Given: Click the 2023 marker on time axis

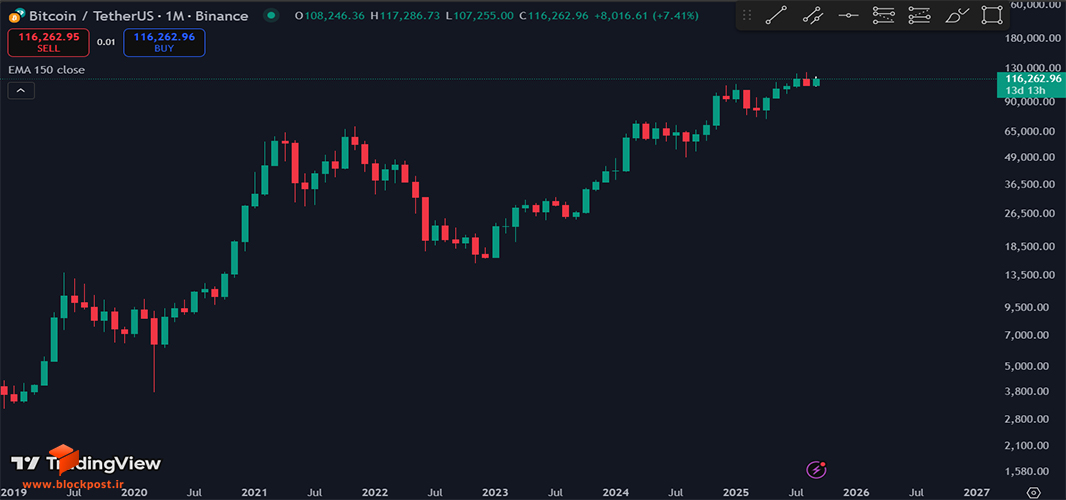Looking at the screenshot, I should point(494,492).
